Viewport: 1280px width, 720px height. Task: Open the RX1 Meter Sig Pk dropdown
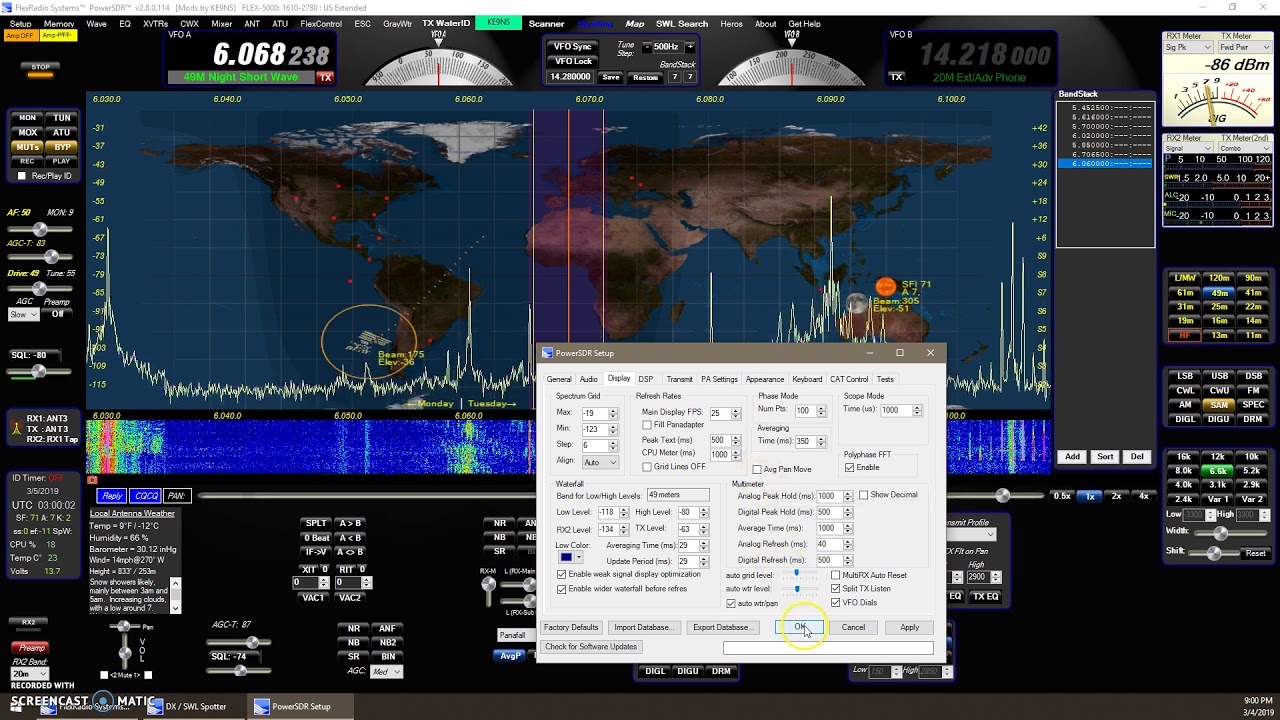(1187, 47)
